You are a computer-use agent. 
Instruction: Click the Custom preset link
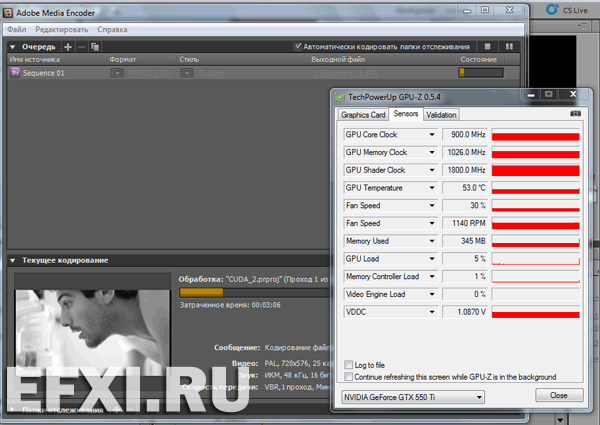pos(211,73)
